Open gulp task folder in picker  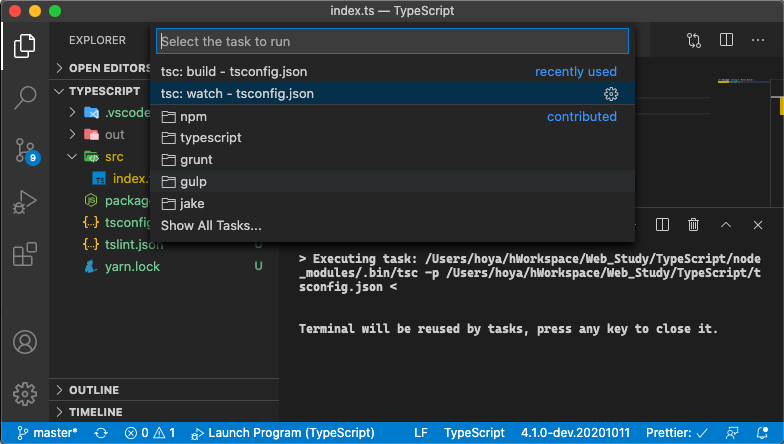pyautogui.click(x=392, y=182)
